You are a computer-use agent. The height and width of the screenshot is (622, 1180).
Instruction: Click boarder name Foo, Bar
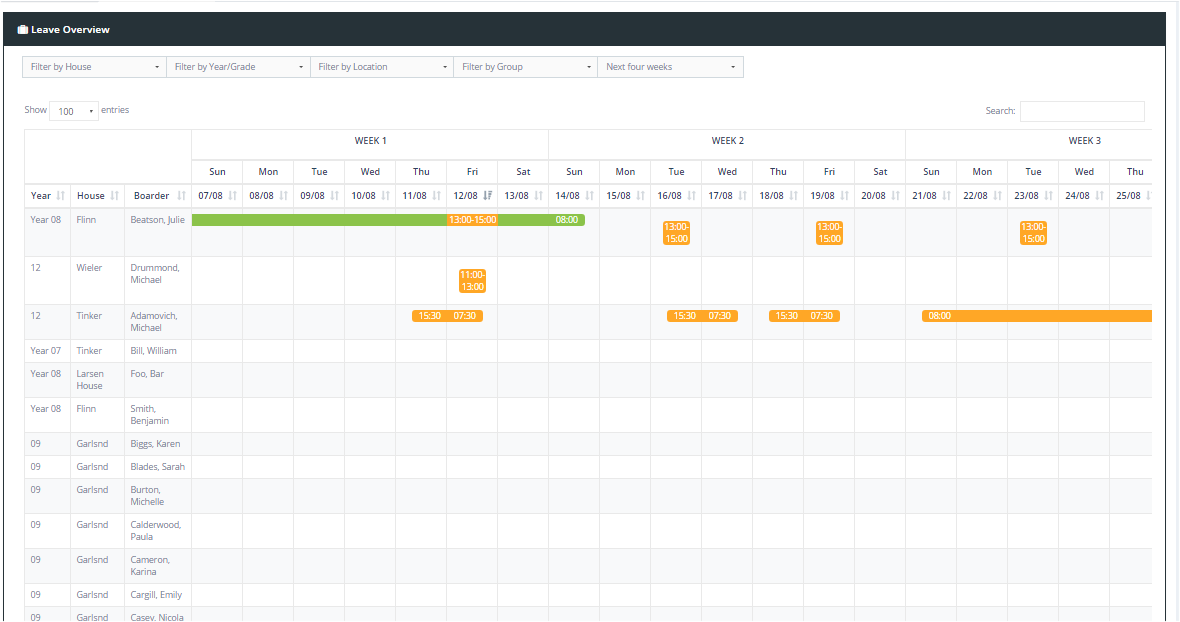click(x=147, y=374)
